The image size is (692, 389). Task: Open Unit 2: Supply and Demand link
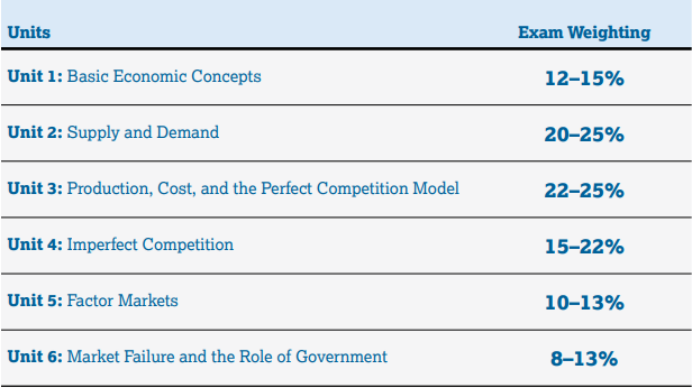click(113, 132)
